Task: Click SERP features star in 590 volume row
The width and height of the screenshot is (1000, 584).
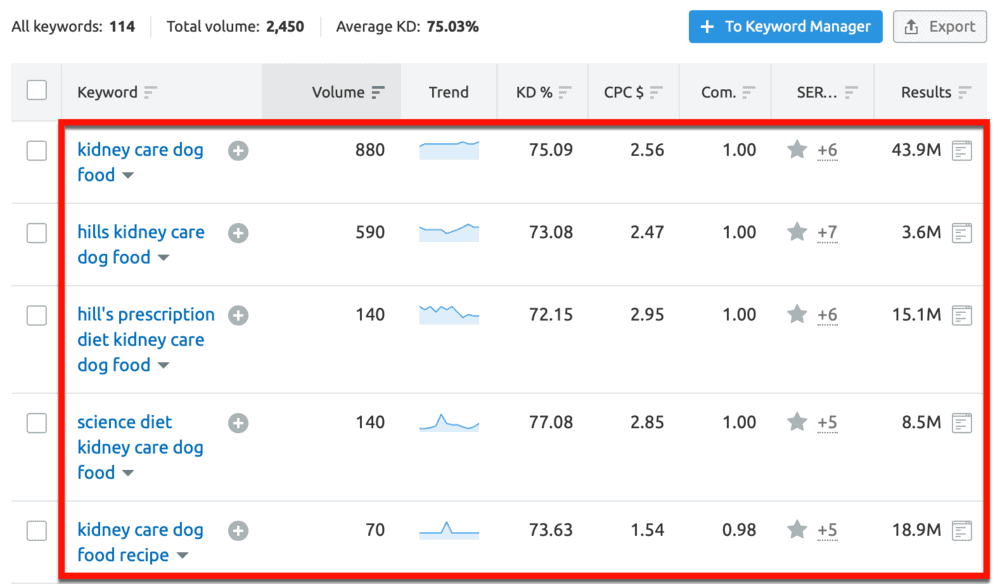Action: 797,231
